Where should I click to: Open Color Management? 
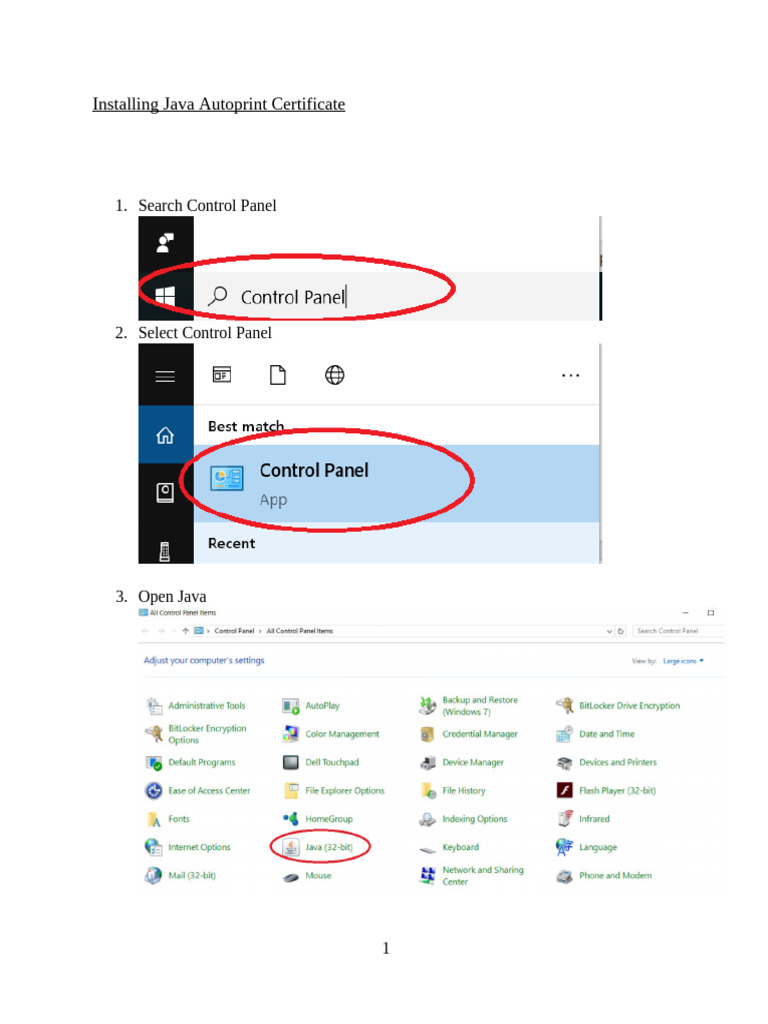(330, 734)
